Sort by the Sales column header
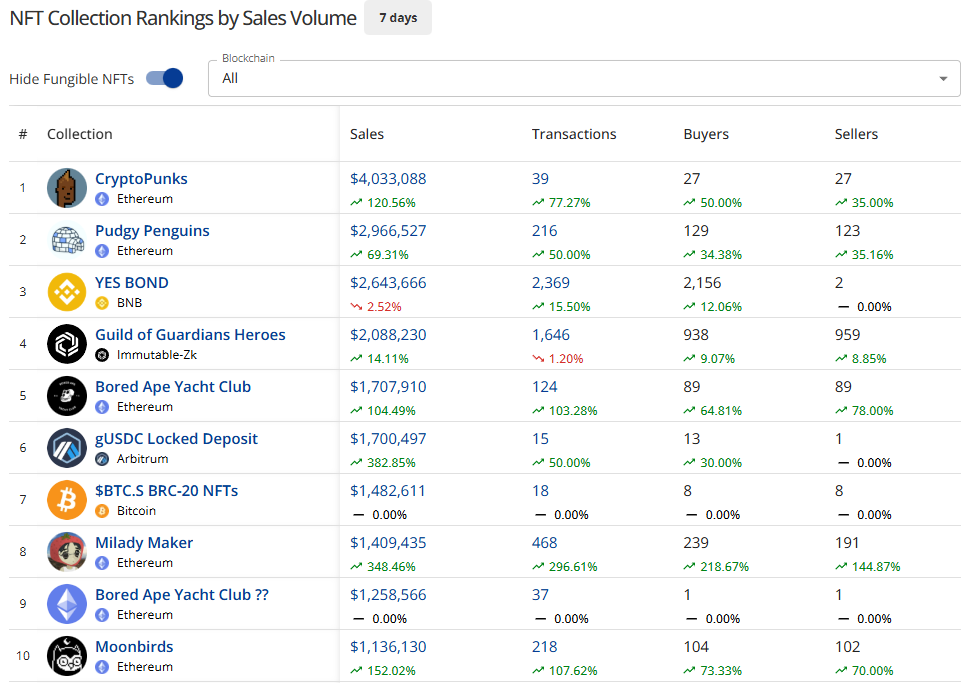Screen dimensions: 970x683 (367, 134)
